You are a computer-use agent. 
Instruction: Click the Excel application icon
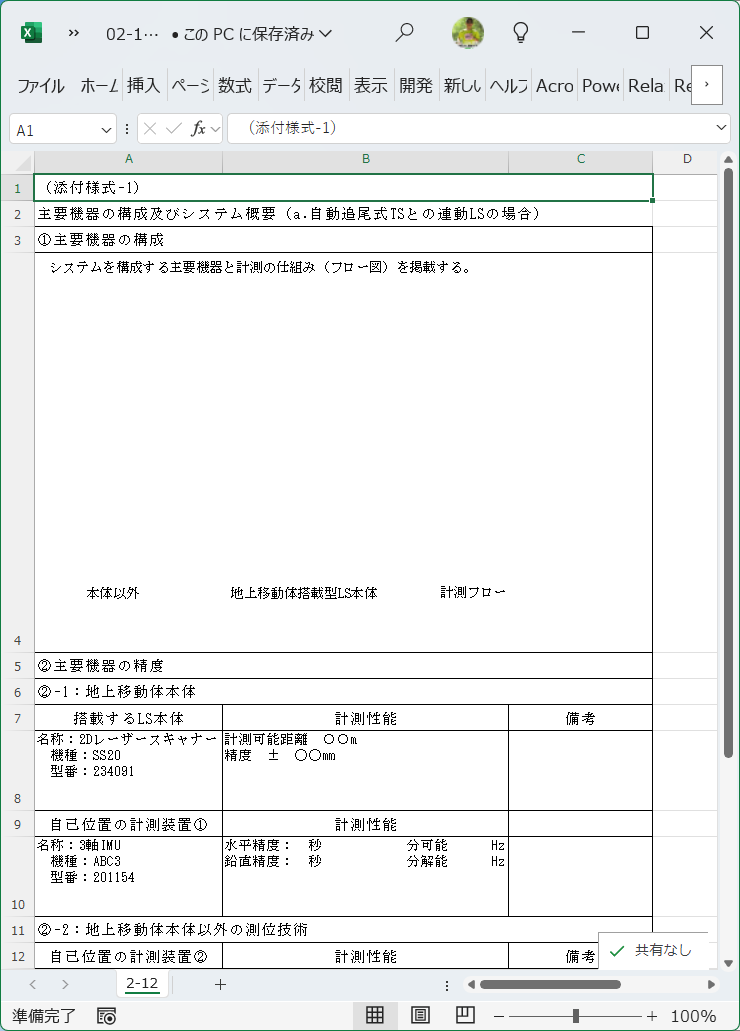(31, 32)
